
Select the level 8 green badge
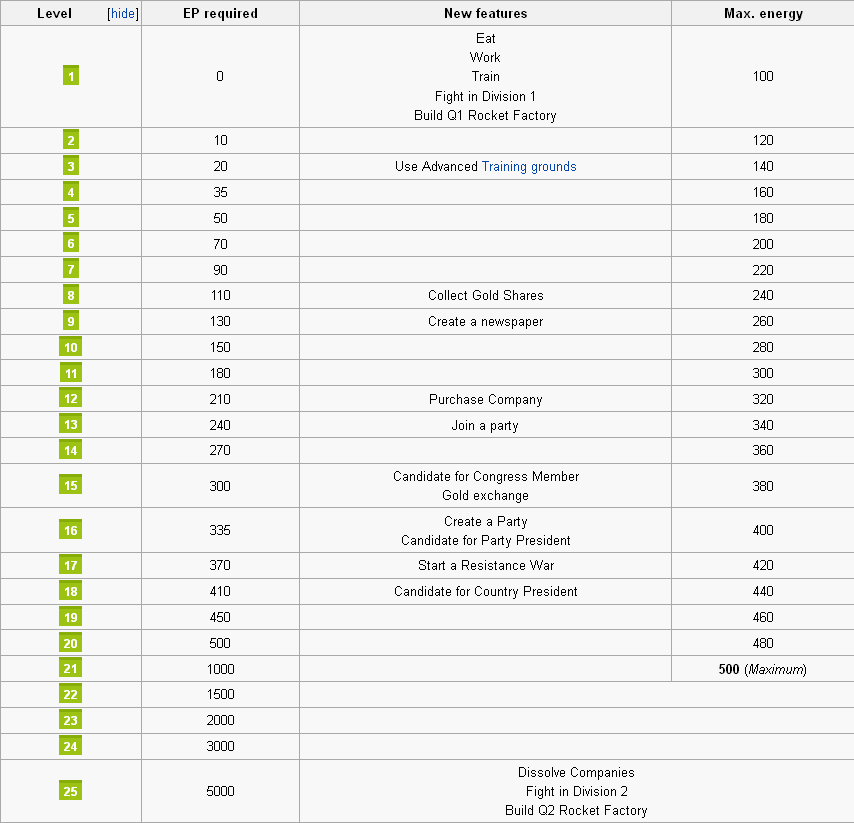coord(71,295)
